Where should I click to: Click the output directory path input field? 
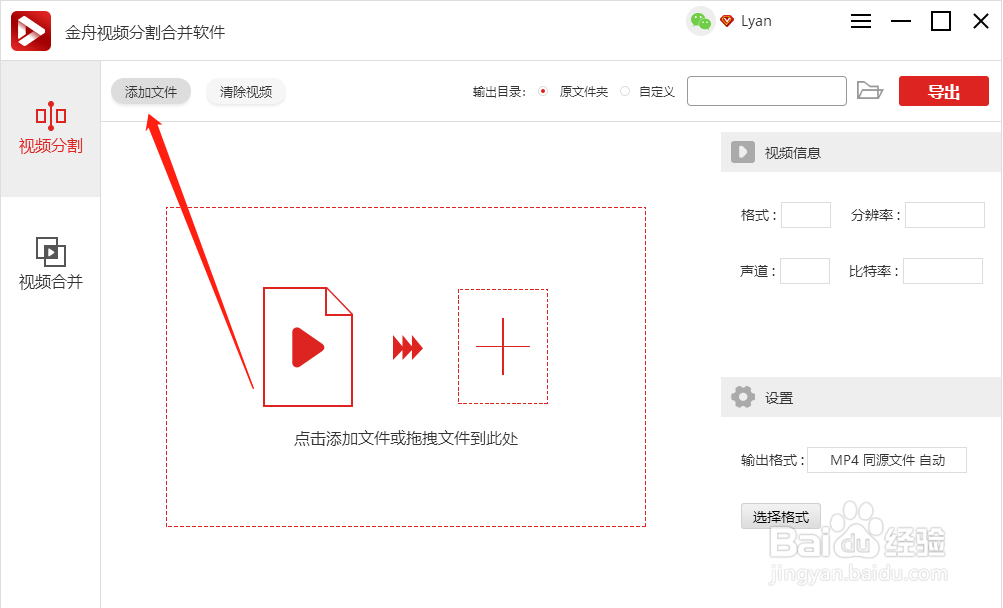(x=766, y=90)
